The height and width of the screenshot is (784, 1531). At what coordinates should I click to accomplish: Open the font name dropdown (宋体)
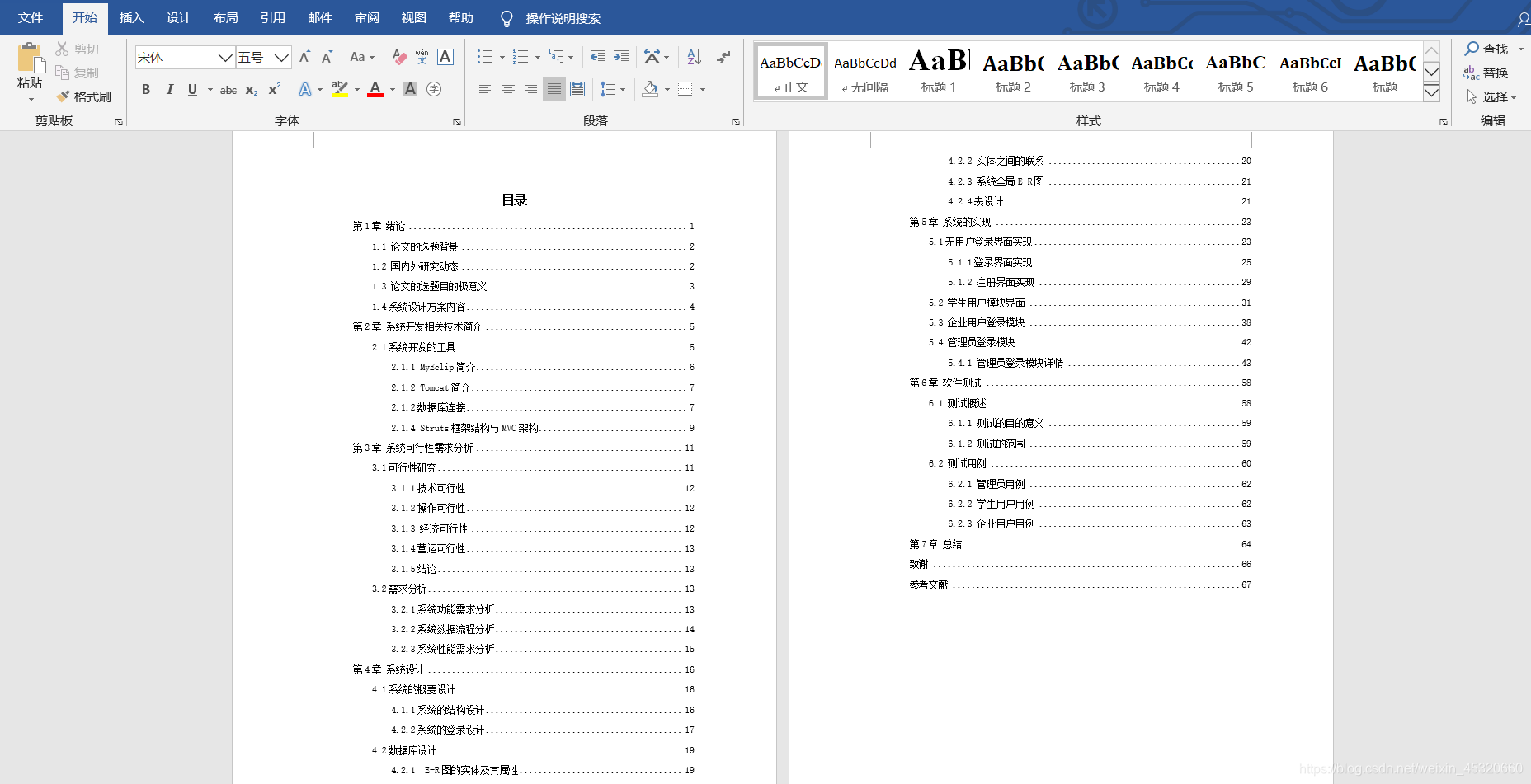[224, 57]
